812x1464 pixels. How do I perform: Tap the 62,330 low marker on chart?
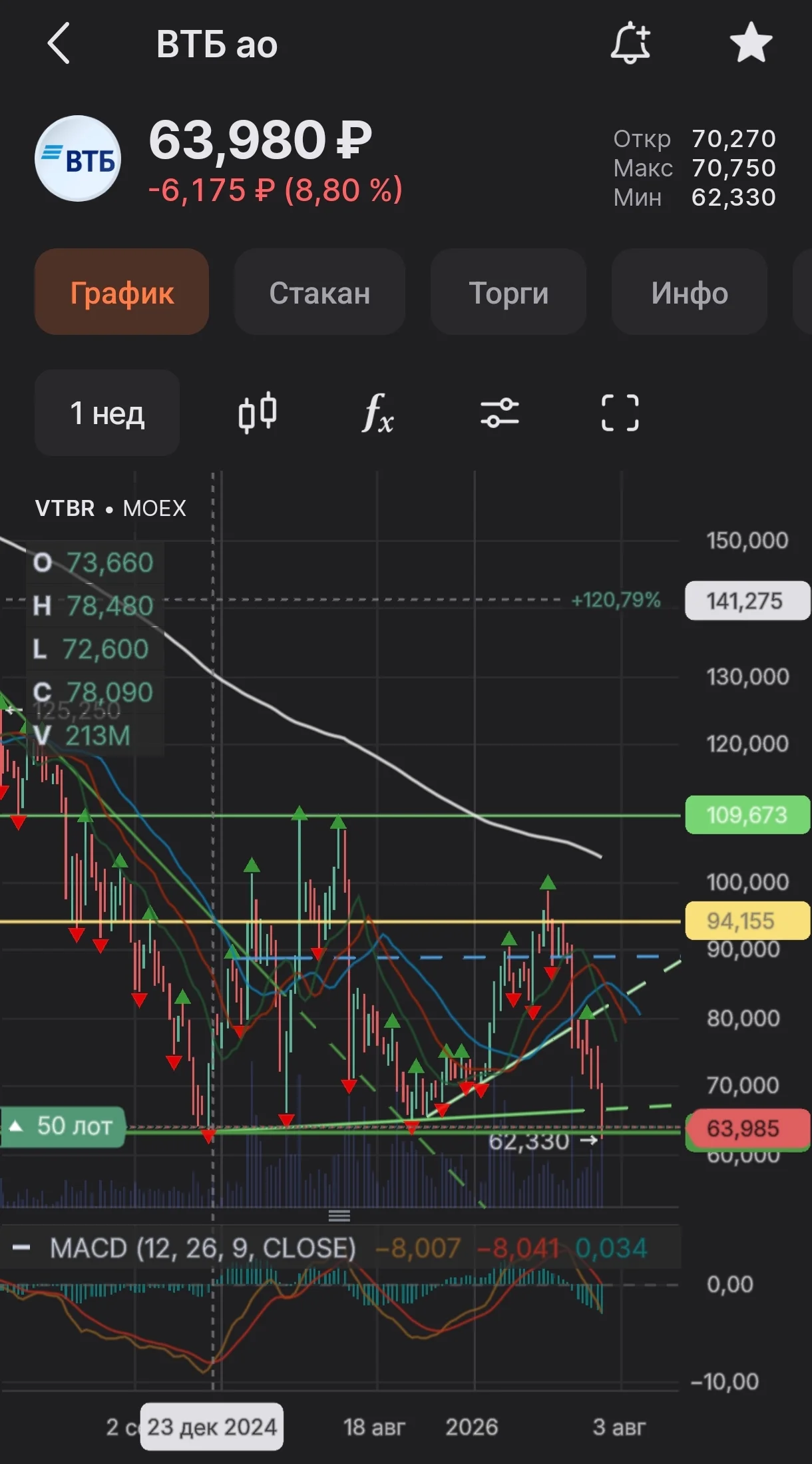coord(542,1141)
